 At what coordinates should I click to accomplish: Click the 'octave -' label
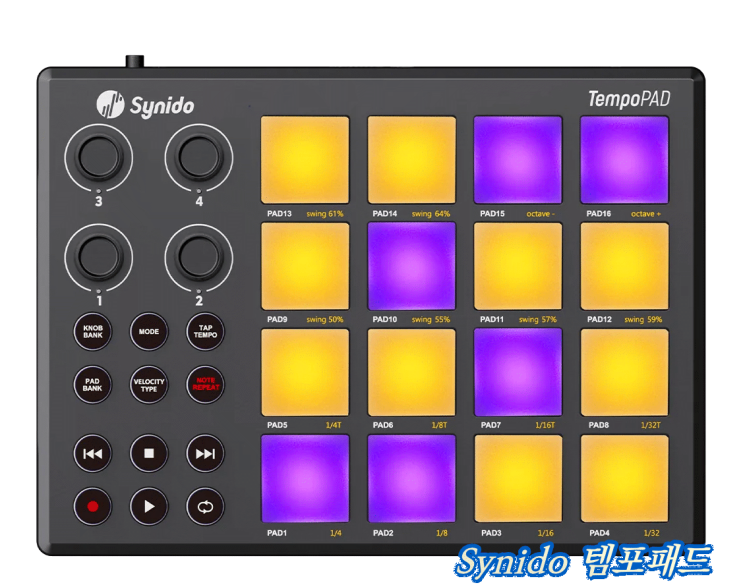click(x=541, y=214)
